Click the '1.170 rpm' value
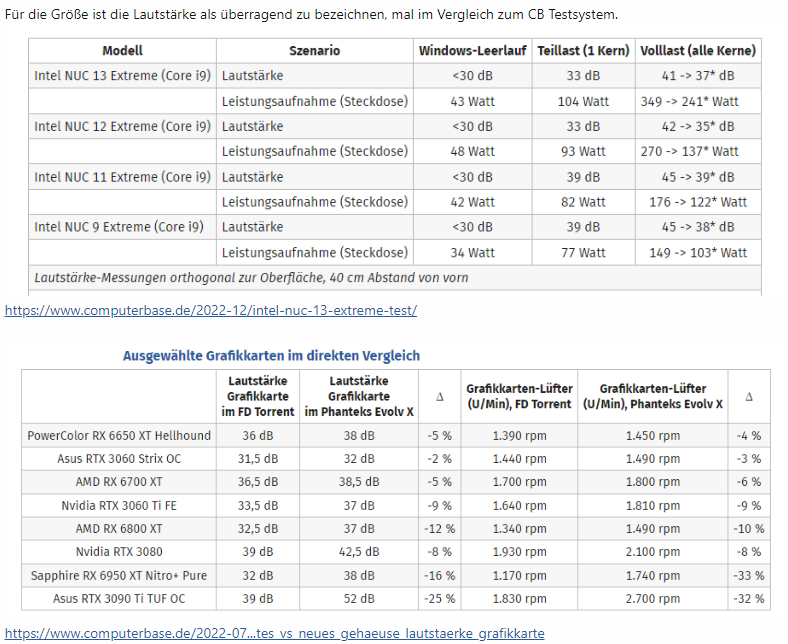The image size is (788, 644). [519, 576]
